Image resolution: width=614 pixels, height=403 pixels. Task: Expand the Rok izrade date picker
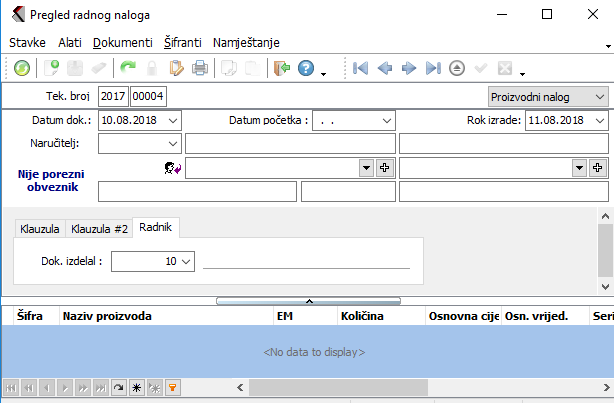click(x=597, y=120)
